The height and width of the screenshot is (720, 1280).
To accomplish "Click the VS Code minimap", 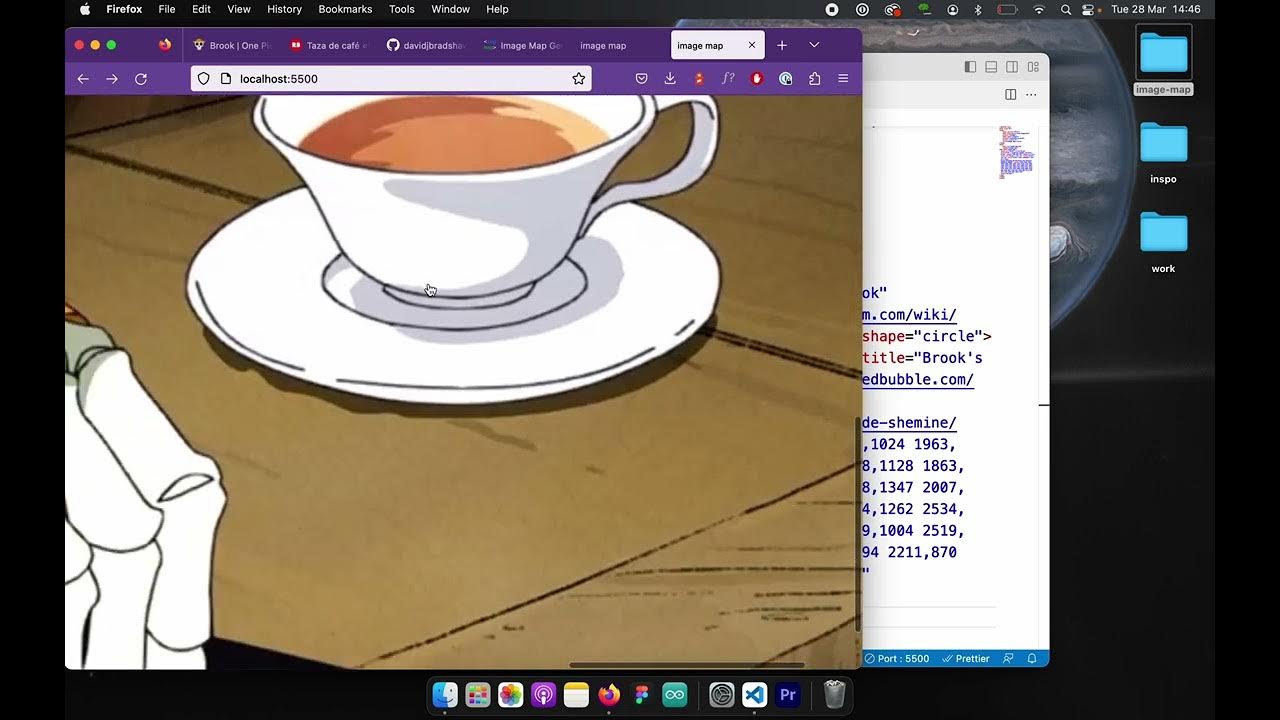I will [x=1015, y=153].
